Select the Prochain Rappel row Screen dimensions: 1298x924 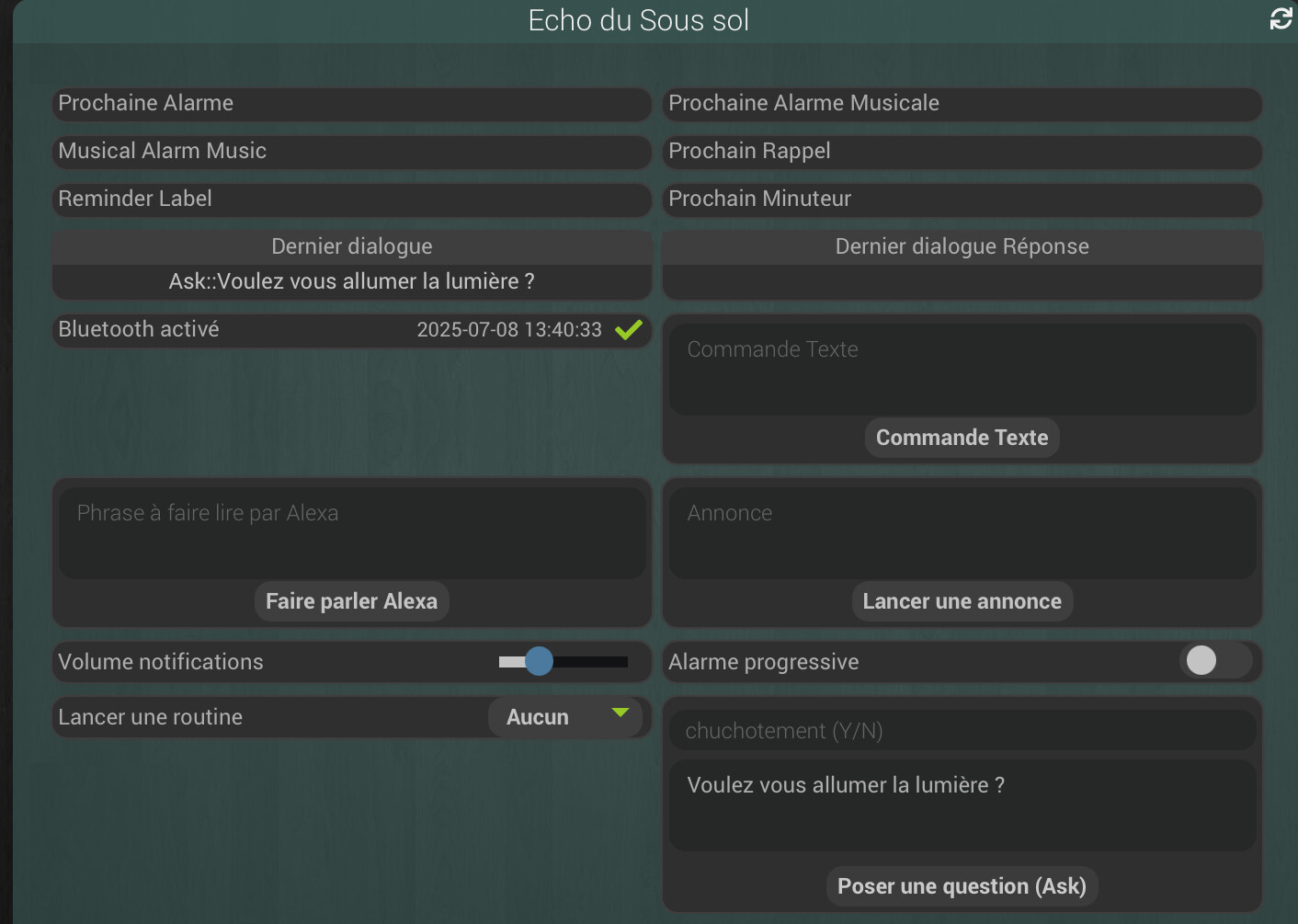[x=962, y=152]
